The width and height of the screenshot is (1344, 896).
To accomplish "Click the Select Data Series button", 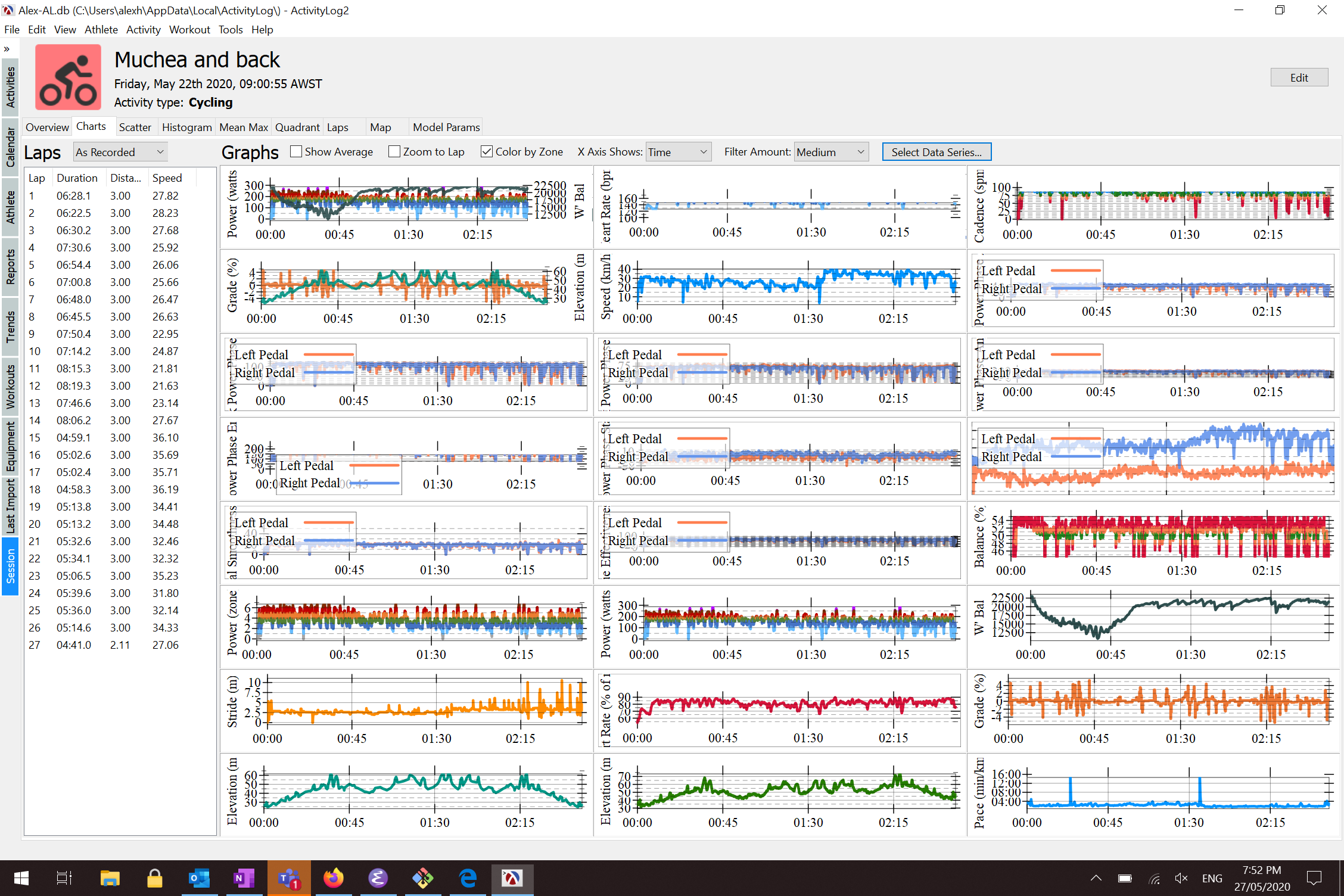I will point(936,152).
